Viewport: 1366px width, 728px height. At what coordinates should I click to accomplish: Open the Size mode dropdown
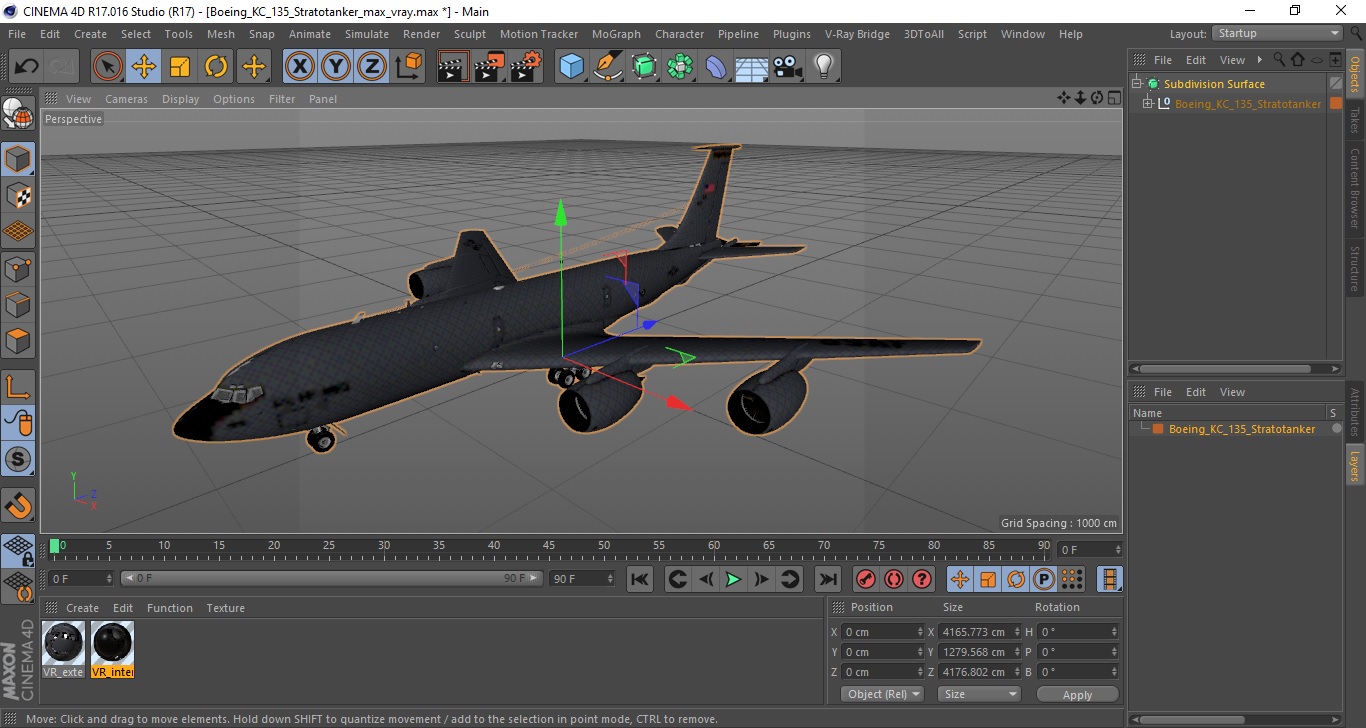(979, 694)
